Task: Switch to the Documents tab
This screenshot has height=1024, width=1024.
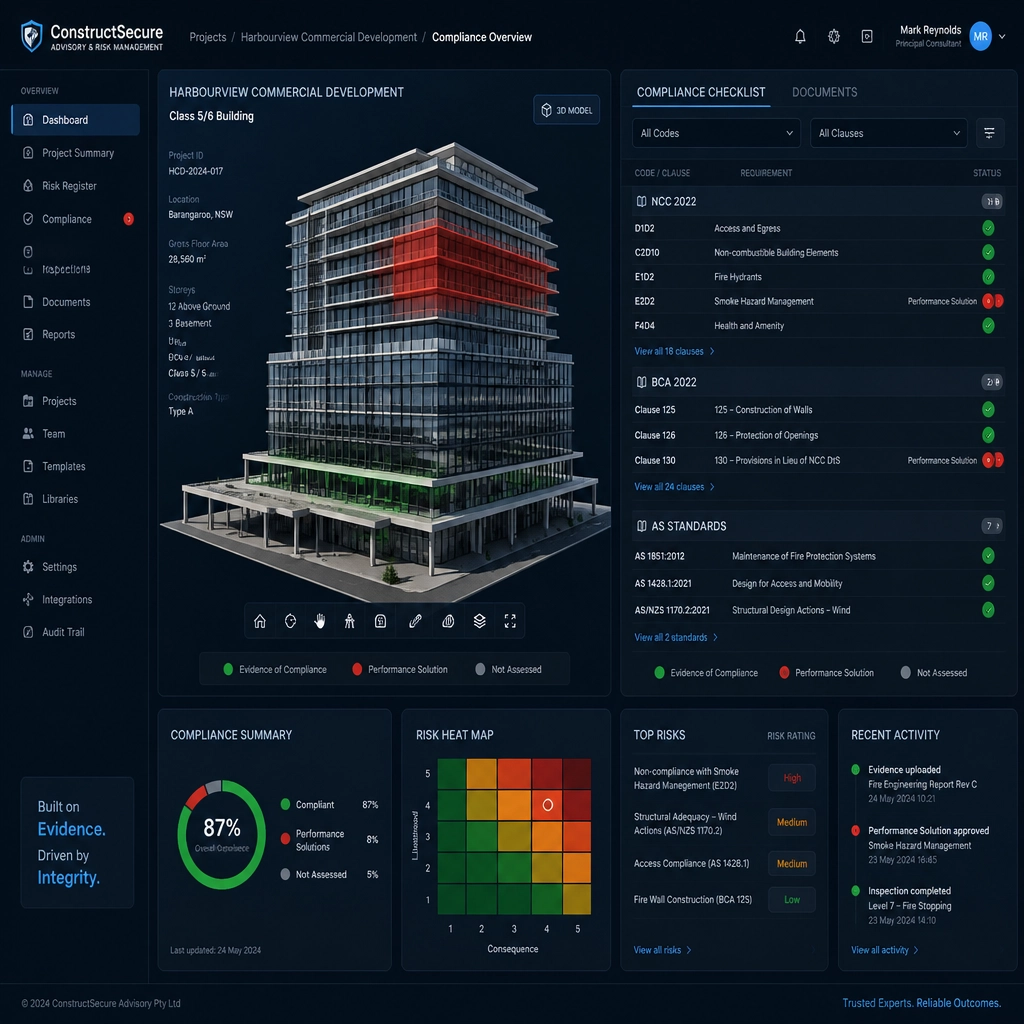Action: 824,92
